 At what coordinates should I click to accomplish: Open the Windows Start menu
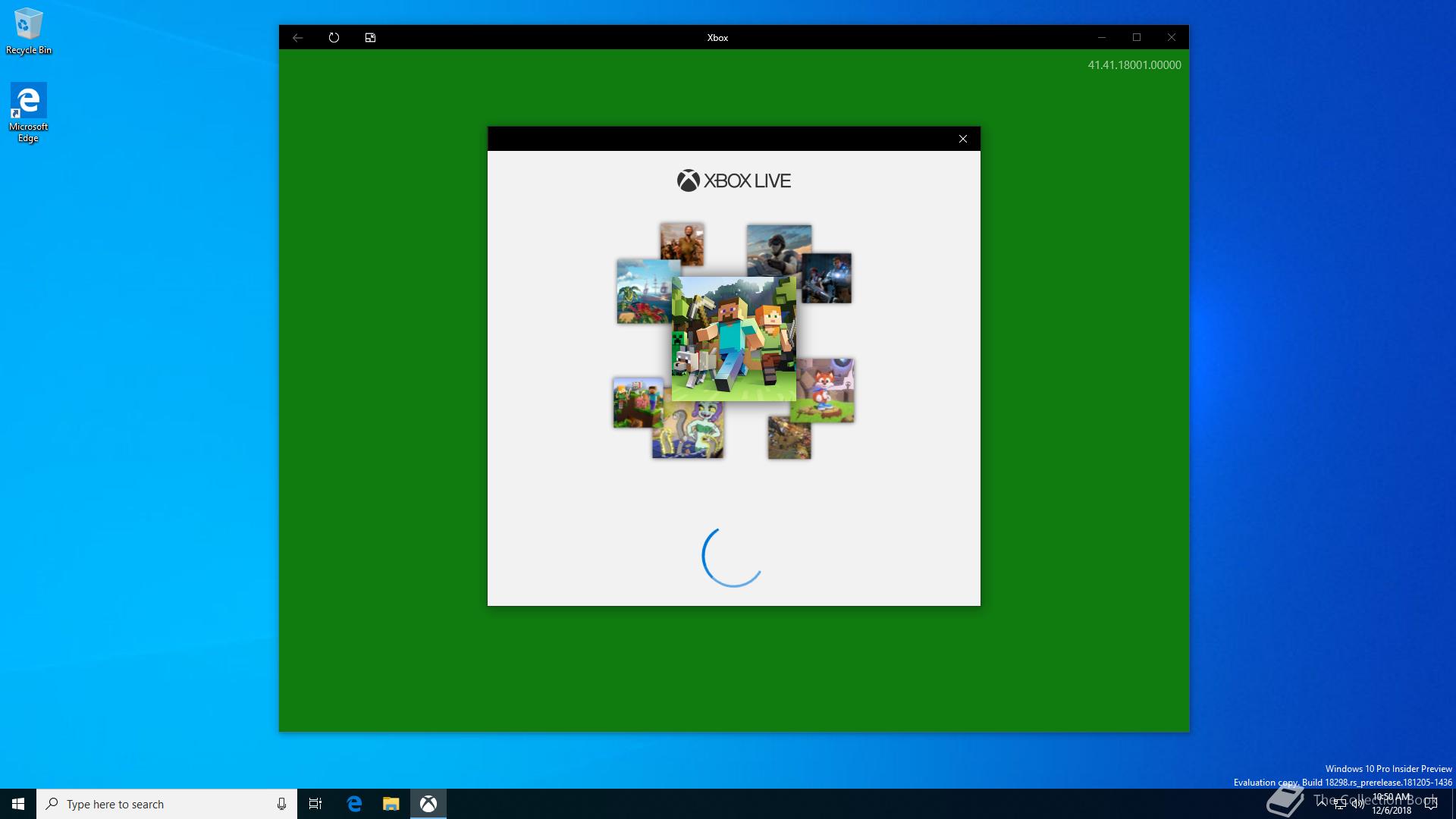point(18,804)
